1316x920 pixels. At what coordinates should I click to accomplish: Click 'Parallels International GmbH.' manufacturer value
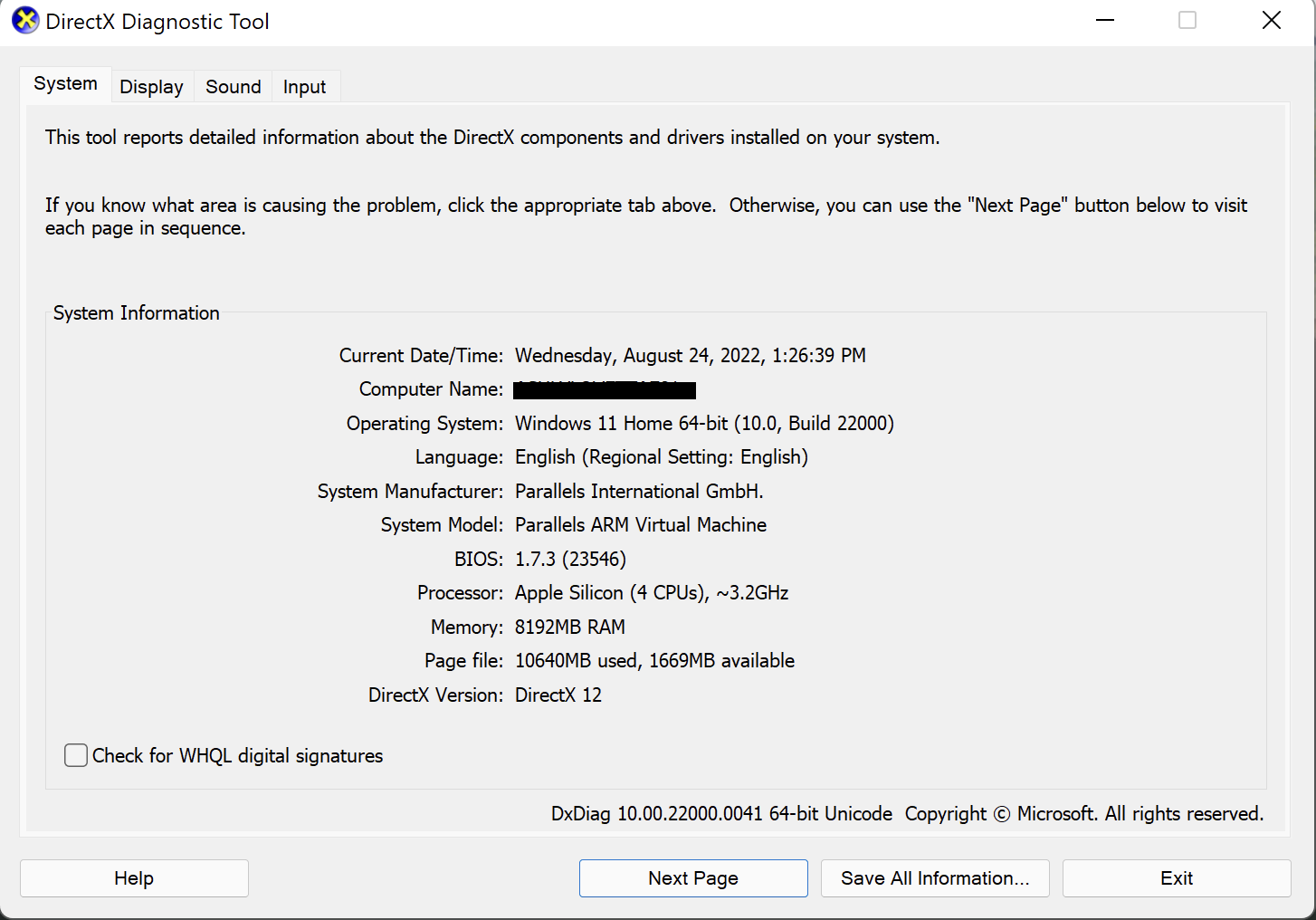pos(639,492)
